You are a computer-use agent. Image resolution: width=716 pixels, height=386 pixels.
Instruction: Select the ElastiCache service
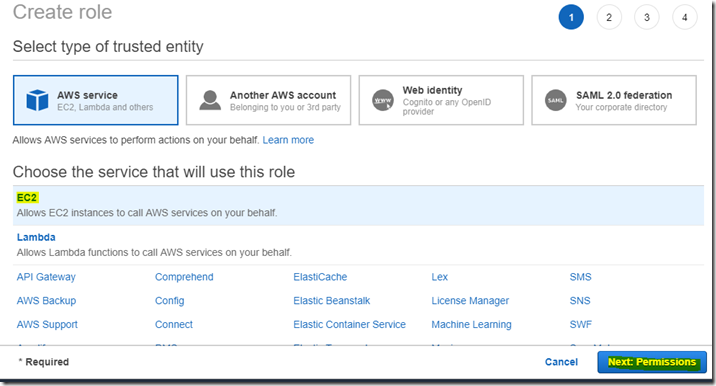pos(320,277)
